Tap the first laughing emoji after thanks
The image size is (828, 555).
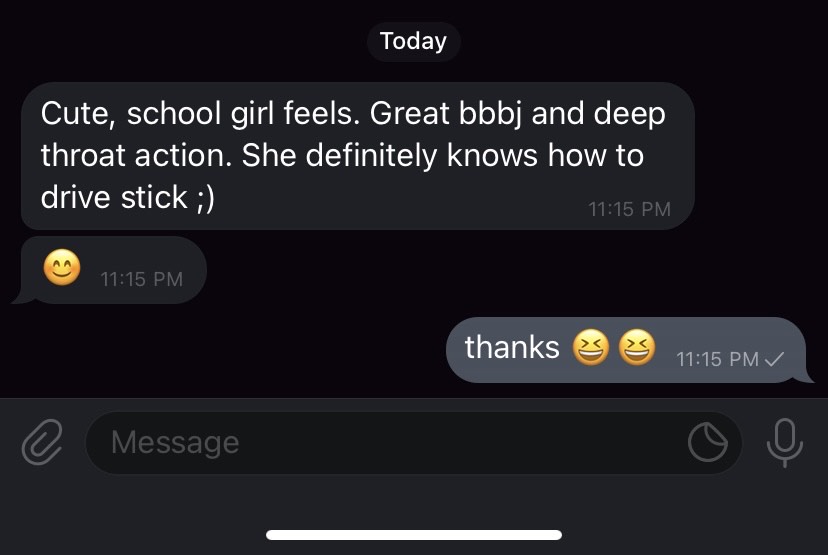pos(591,347)
